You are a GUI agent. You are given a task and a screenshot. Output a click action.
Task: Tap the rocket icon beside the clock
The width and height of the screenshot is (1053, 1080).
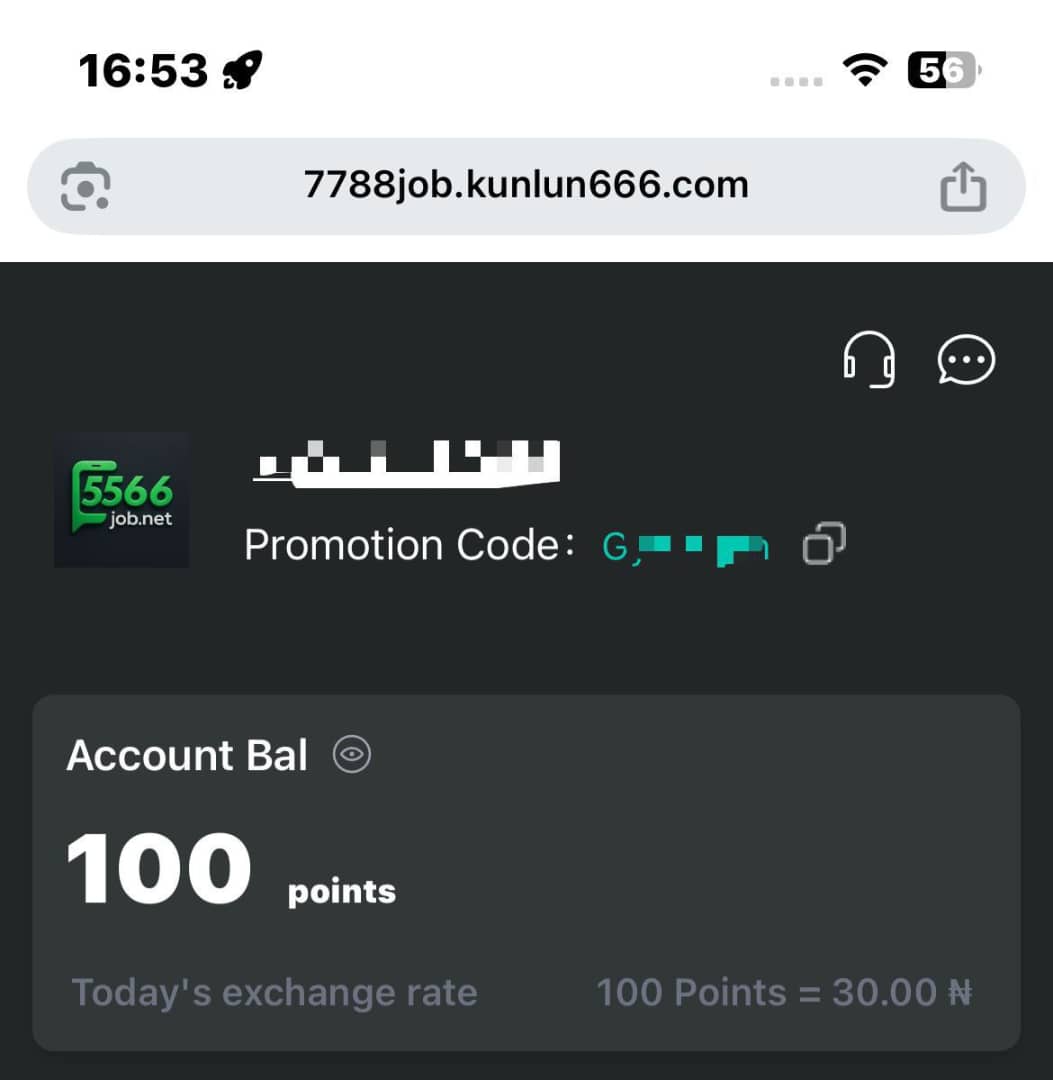pos(242,70)
